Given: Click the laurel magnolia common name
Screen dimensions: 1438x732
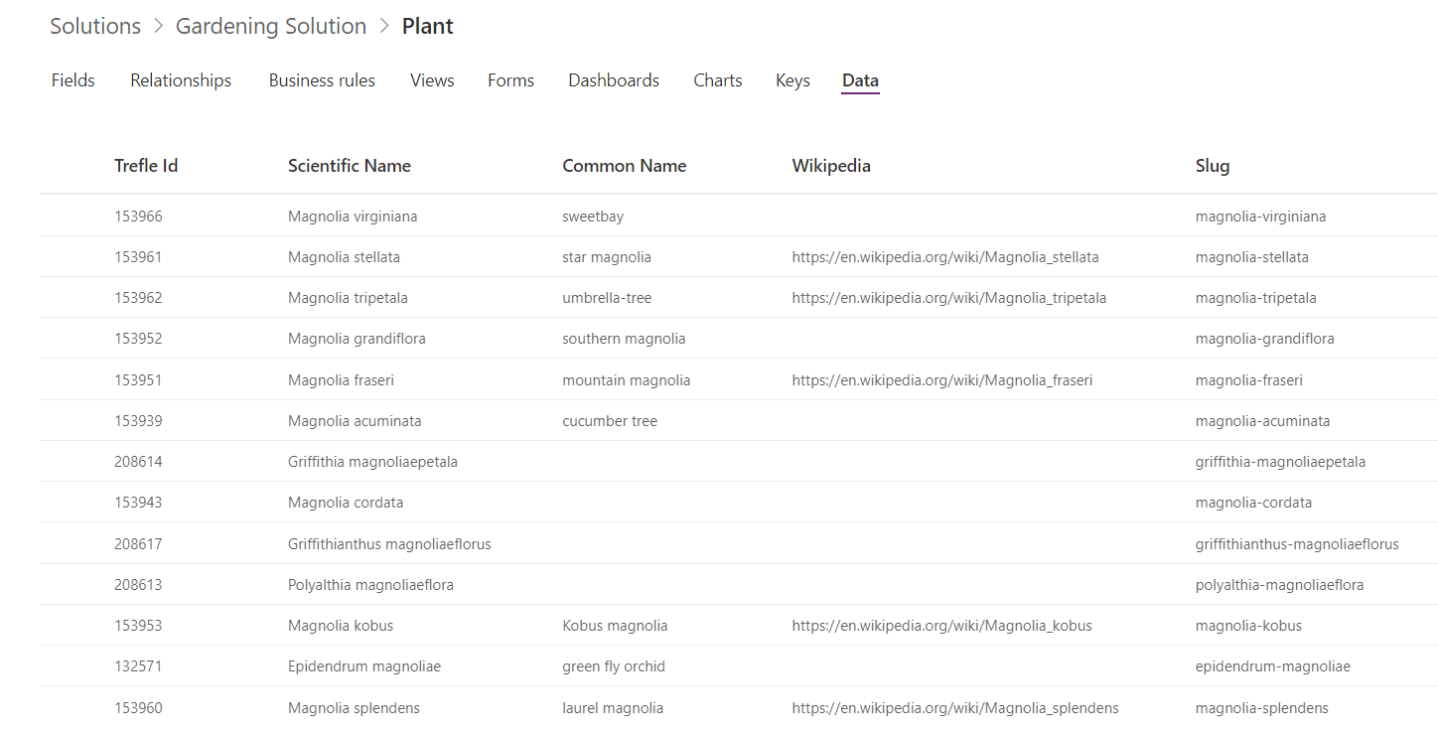Looking at the screenshot, I should click(613, 708).
